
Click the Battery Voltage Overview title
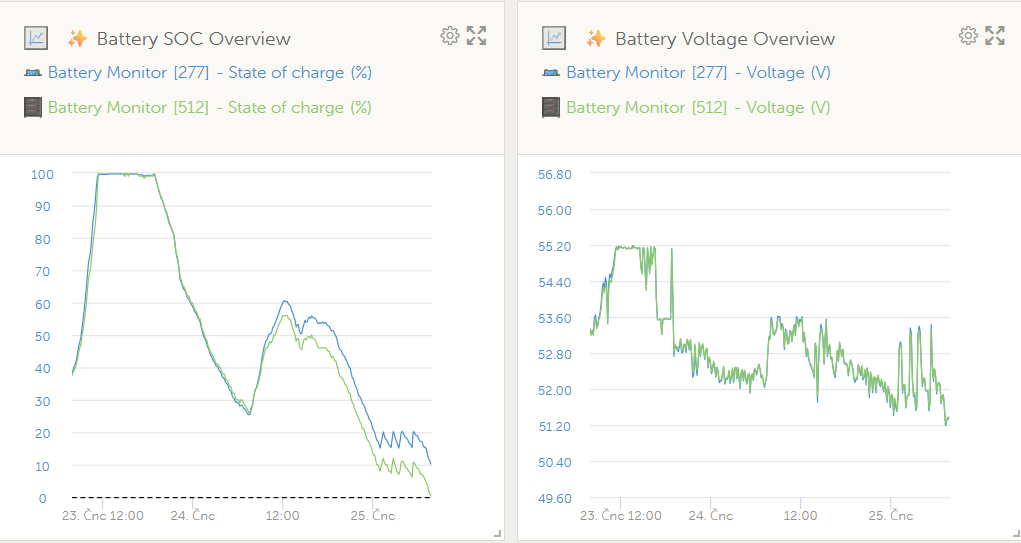(724, 39)
